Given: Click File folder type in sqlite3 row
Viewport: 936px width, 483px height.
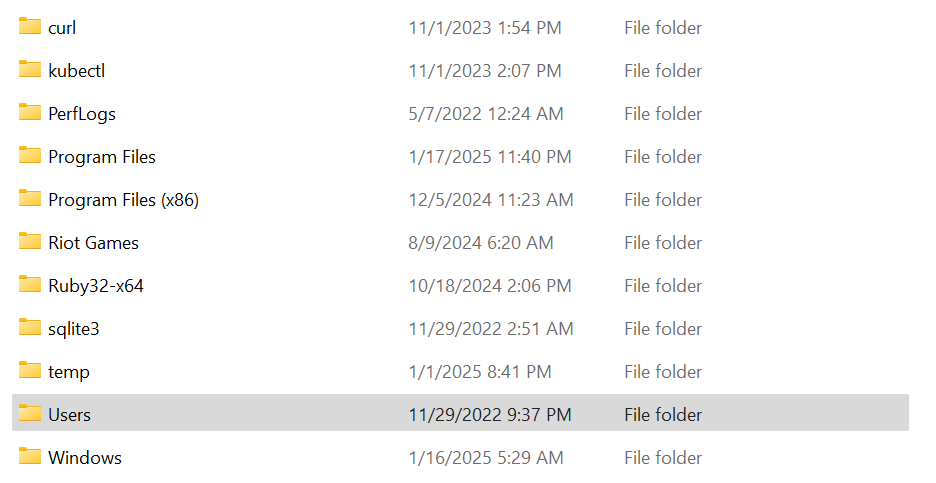Looking at the screenshot, I should tap(663, 329).
